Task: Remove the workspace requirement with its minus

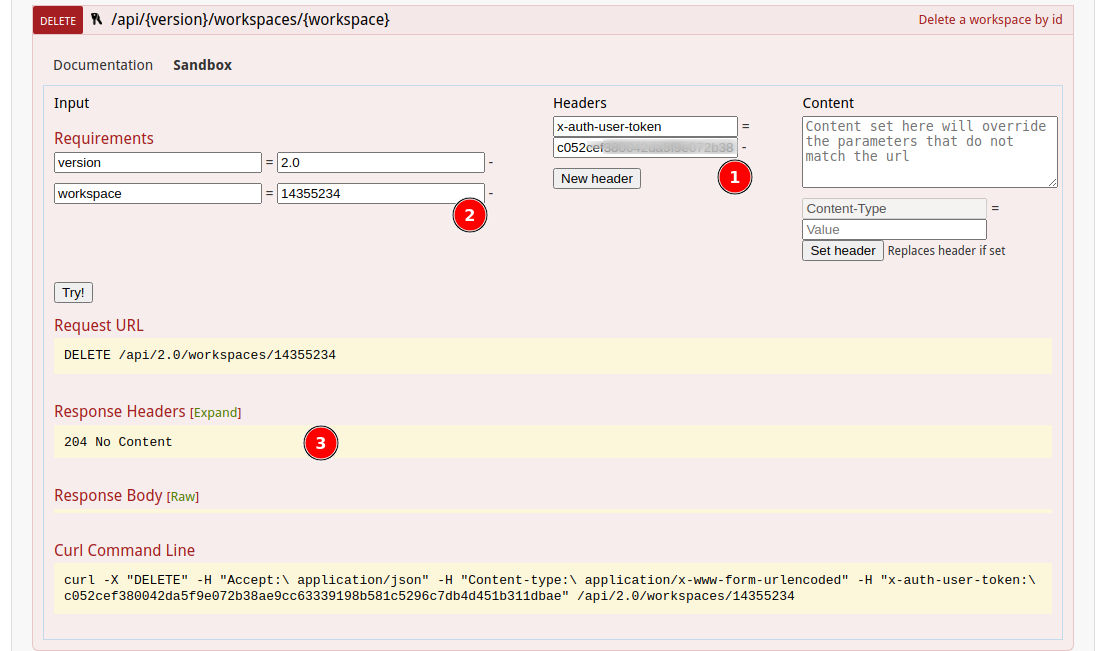Action: (x=491, y=194)
